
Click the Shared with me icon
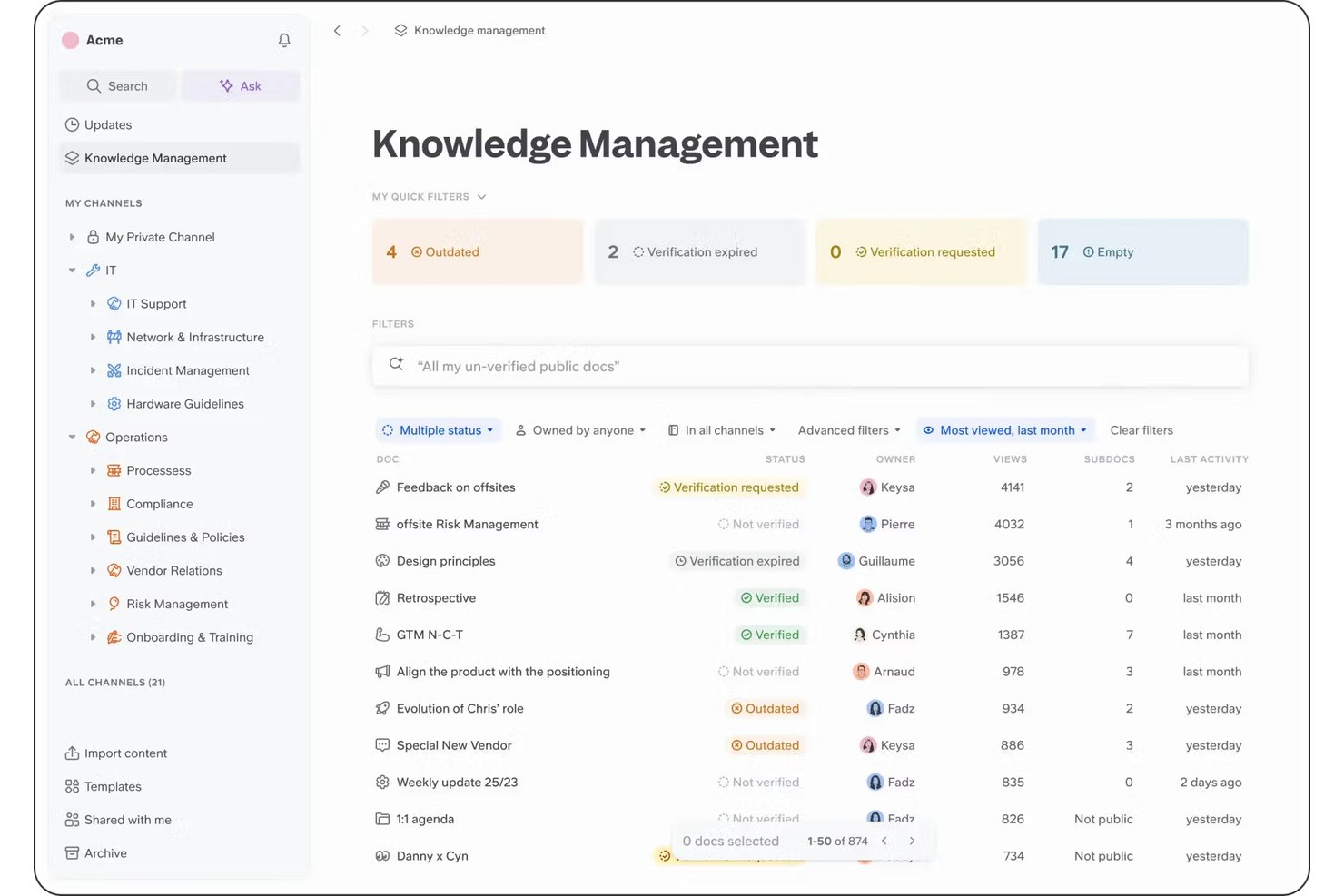72,820
